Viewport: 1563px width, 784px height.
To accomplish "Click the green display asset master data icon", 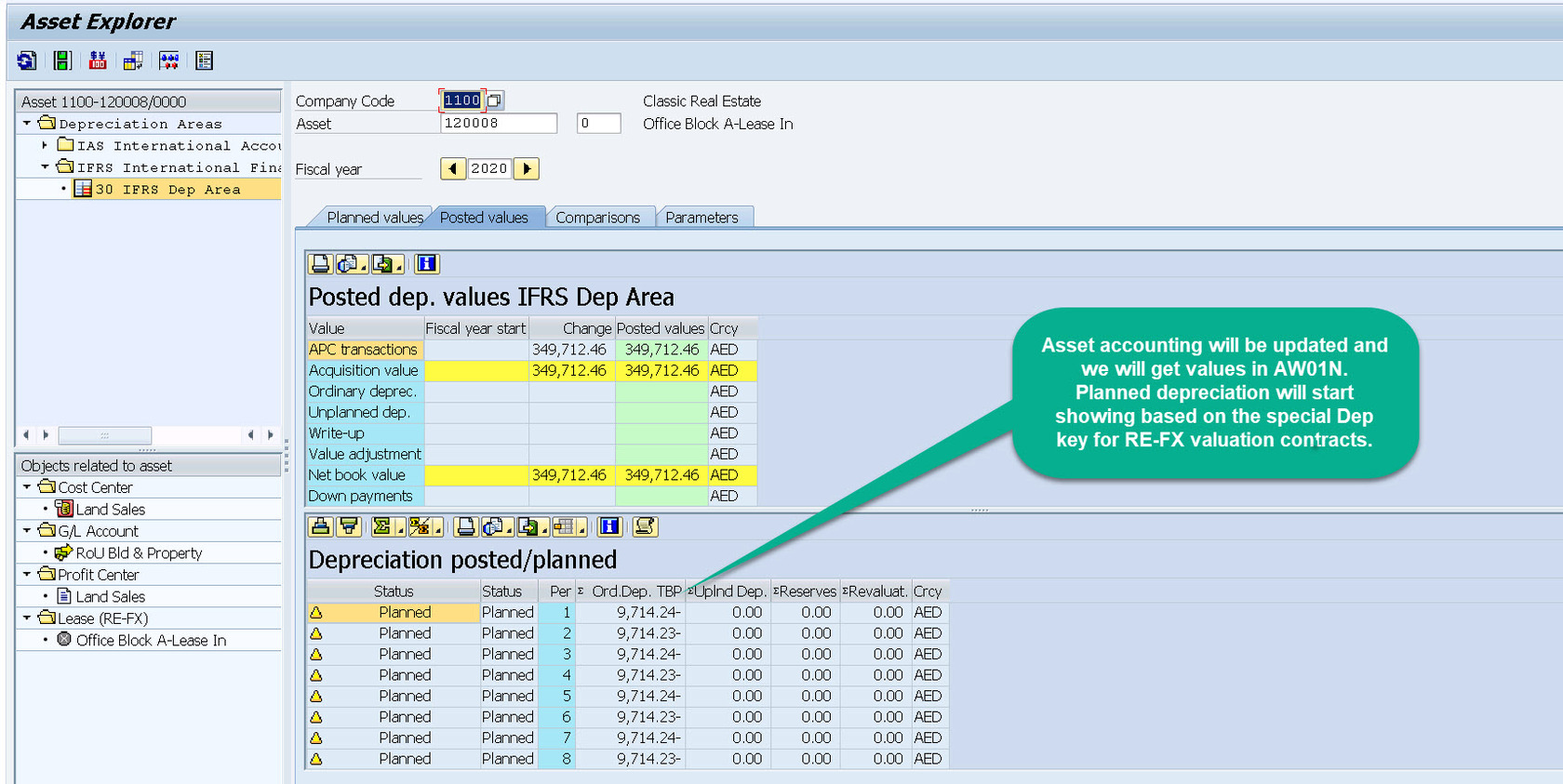I will point(62,61).
